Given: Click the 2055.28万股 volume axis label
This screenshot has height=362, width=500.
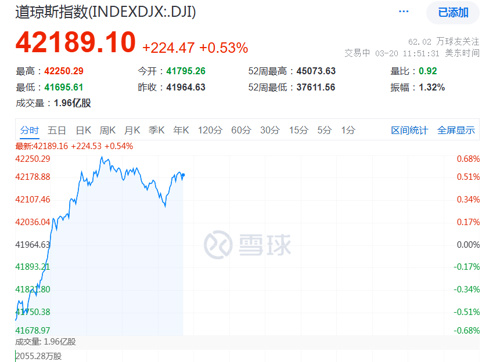Looking at the screenshot, I should 39,356.
